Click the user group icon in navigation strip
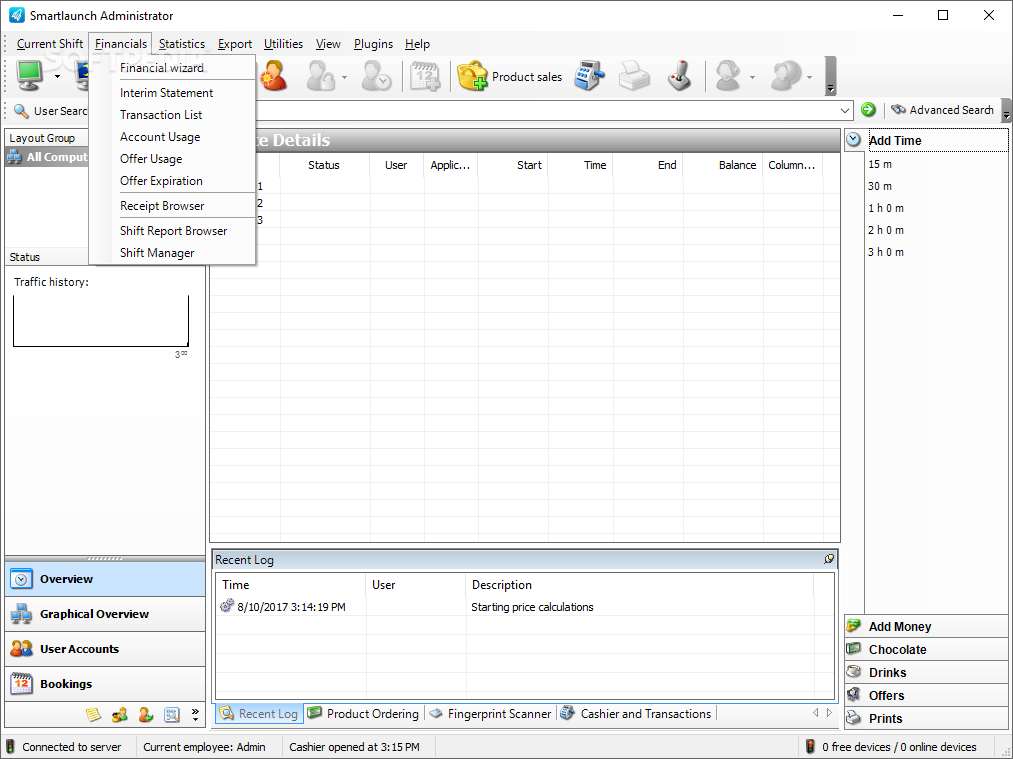Viewport: 1013px width, 759px height. pyautogui.click(x=120, y=714)
